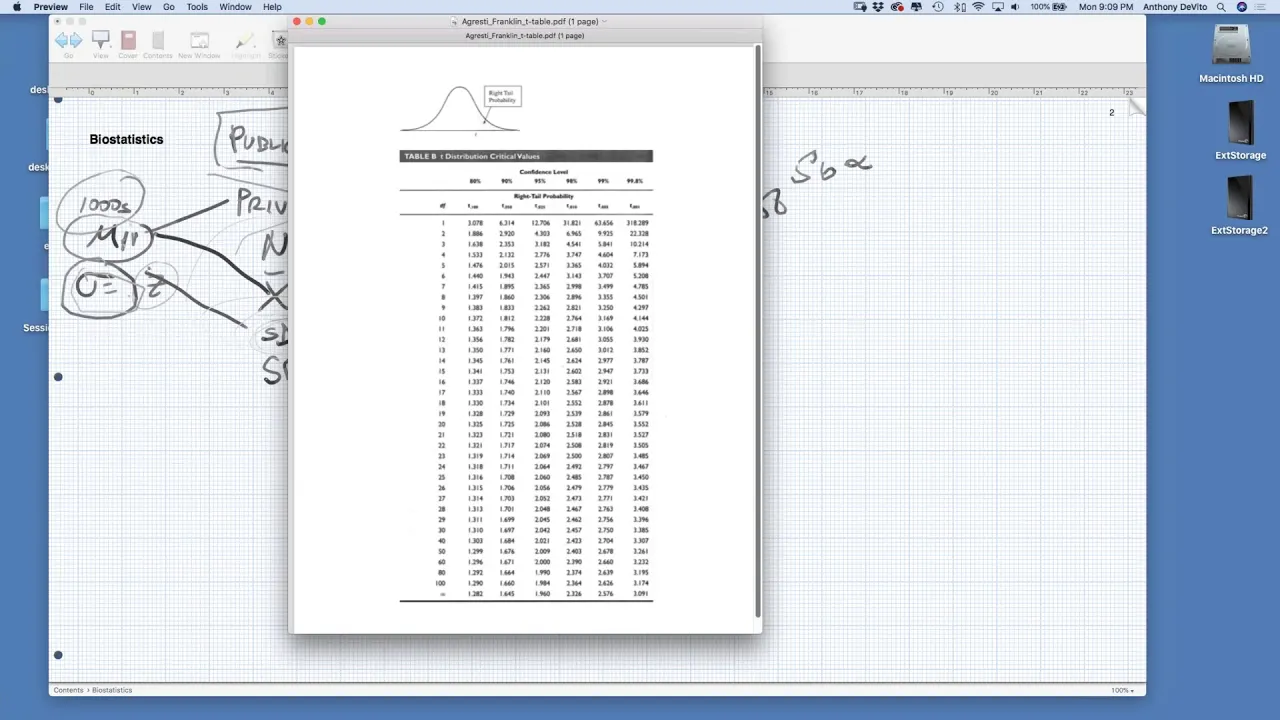The width and height of the screenshot is (1280, 720).
Task: Click the Cover toolbar icon
Action: [x=128, y=42]
